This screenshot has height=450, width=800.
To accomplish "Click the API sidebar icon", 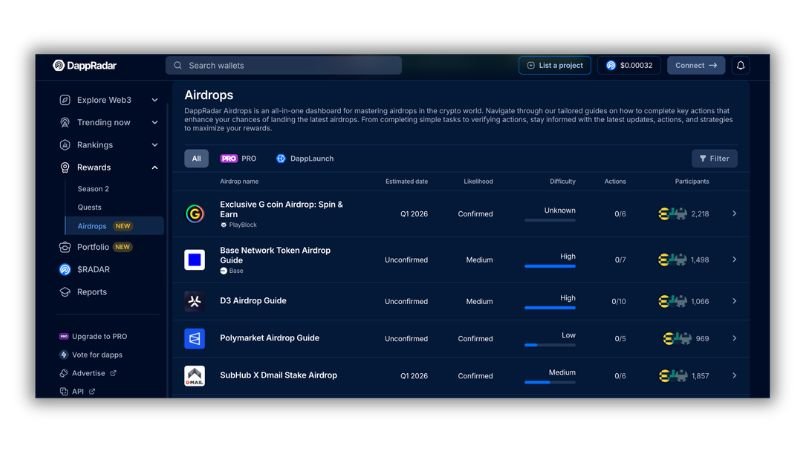I will 64,391.
